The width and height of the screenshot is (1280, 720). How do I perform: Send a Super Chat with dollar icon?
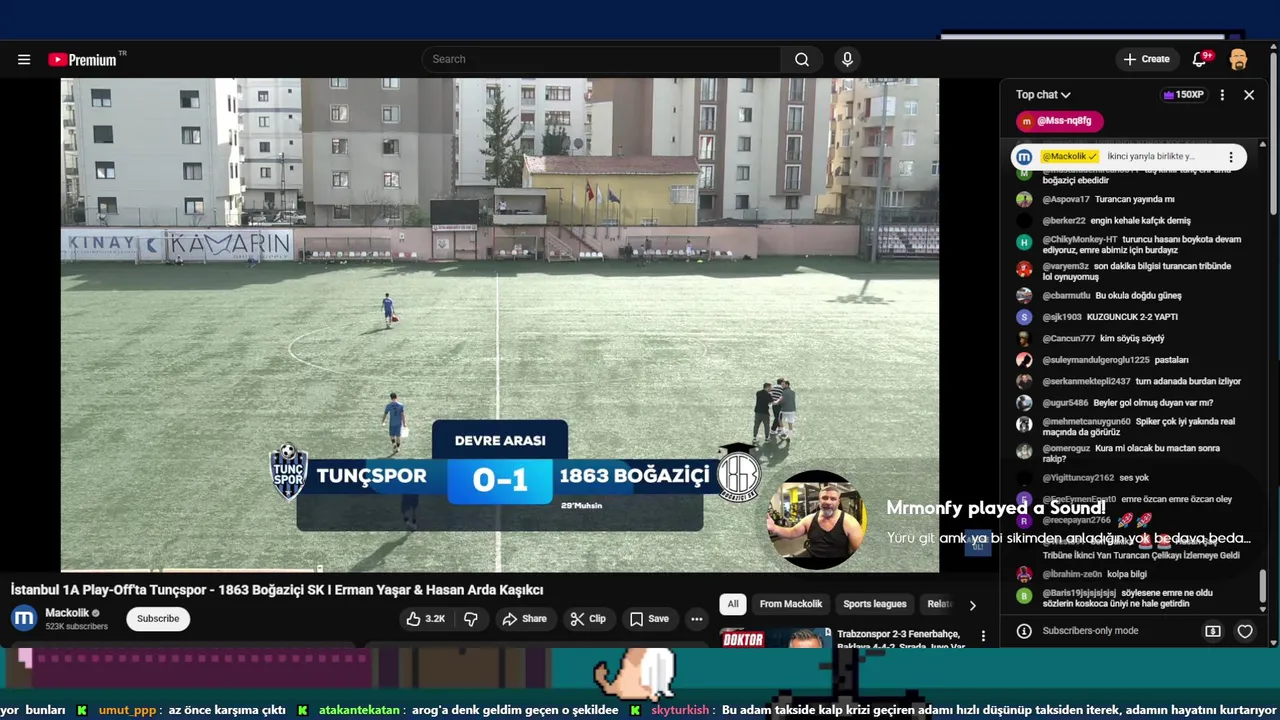tap(1213, 631)
